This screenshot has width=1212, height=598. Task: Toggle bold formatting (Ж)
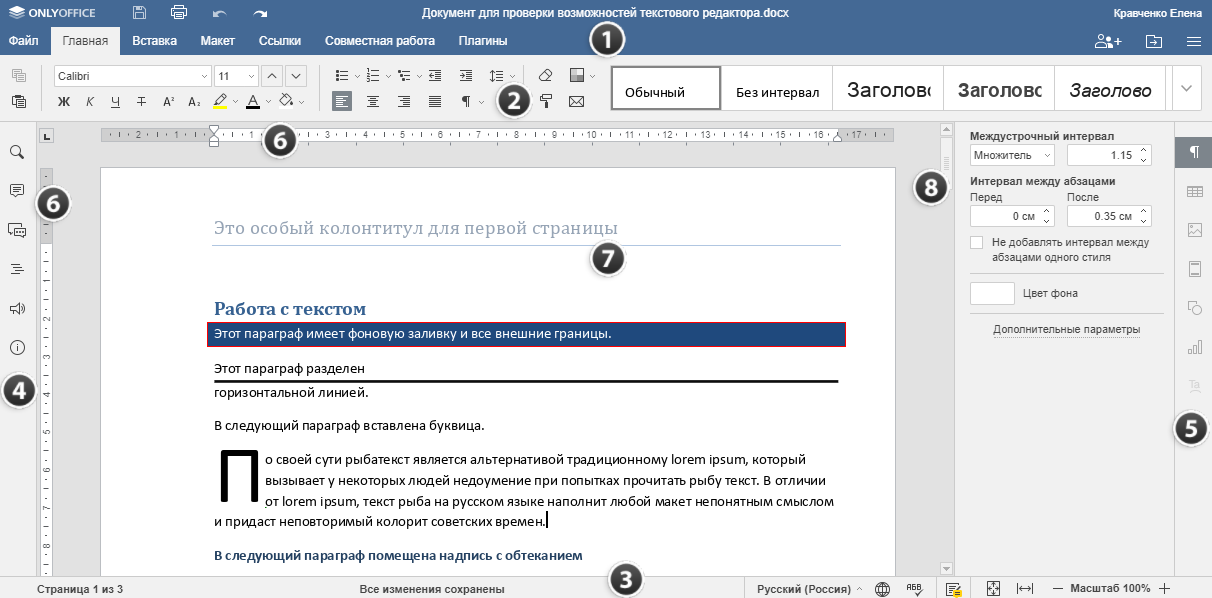pyautogui.click(x=64, y=101)
